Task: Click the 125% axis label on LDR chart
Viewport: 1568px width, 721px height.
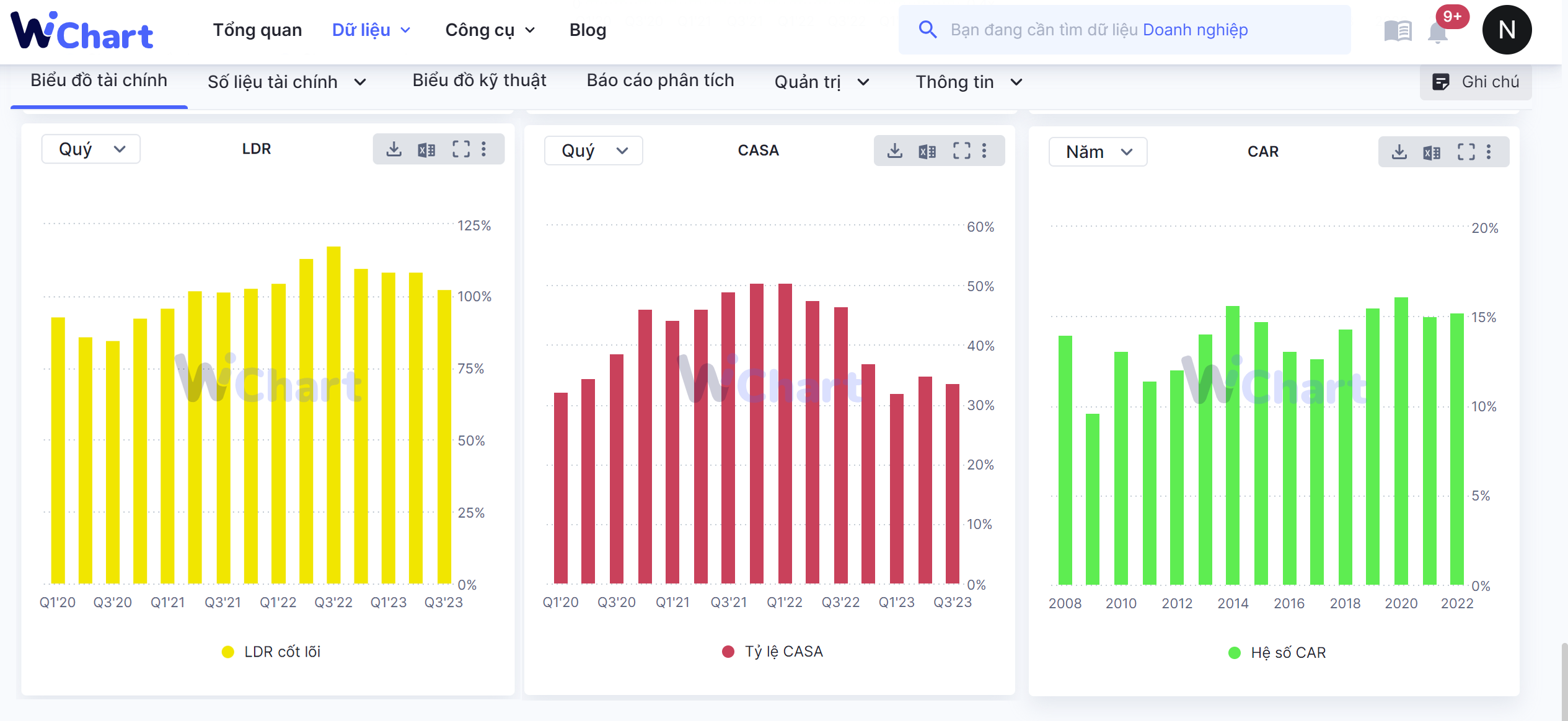Action: [x=474, y=225]
